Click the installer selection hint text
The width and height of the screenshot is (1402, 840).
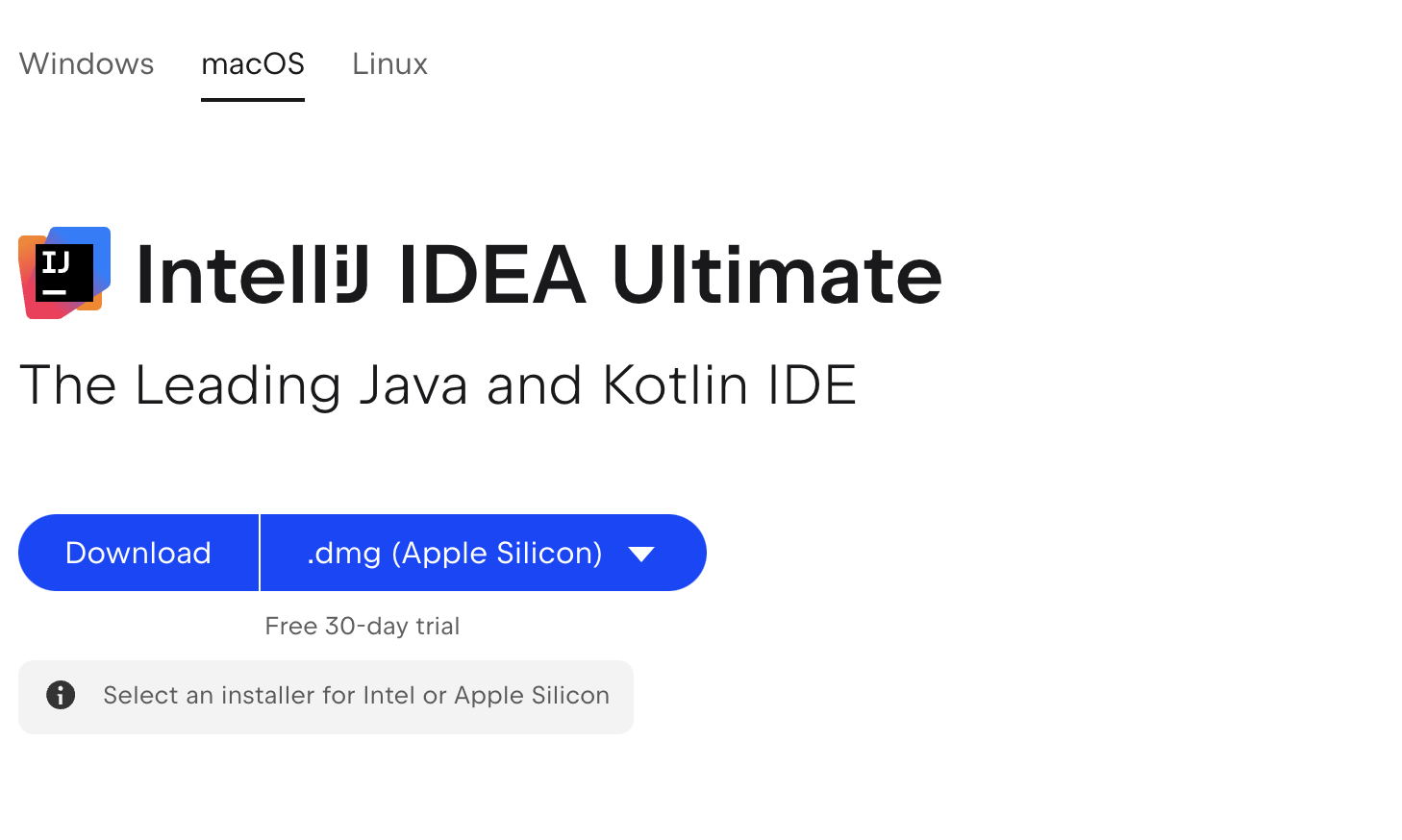tap(356, 696)
